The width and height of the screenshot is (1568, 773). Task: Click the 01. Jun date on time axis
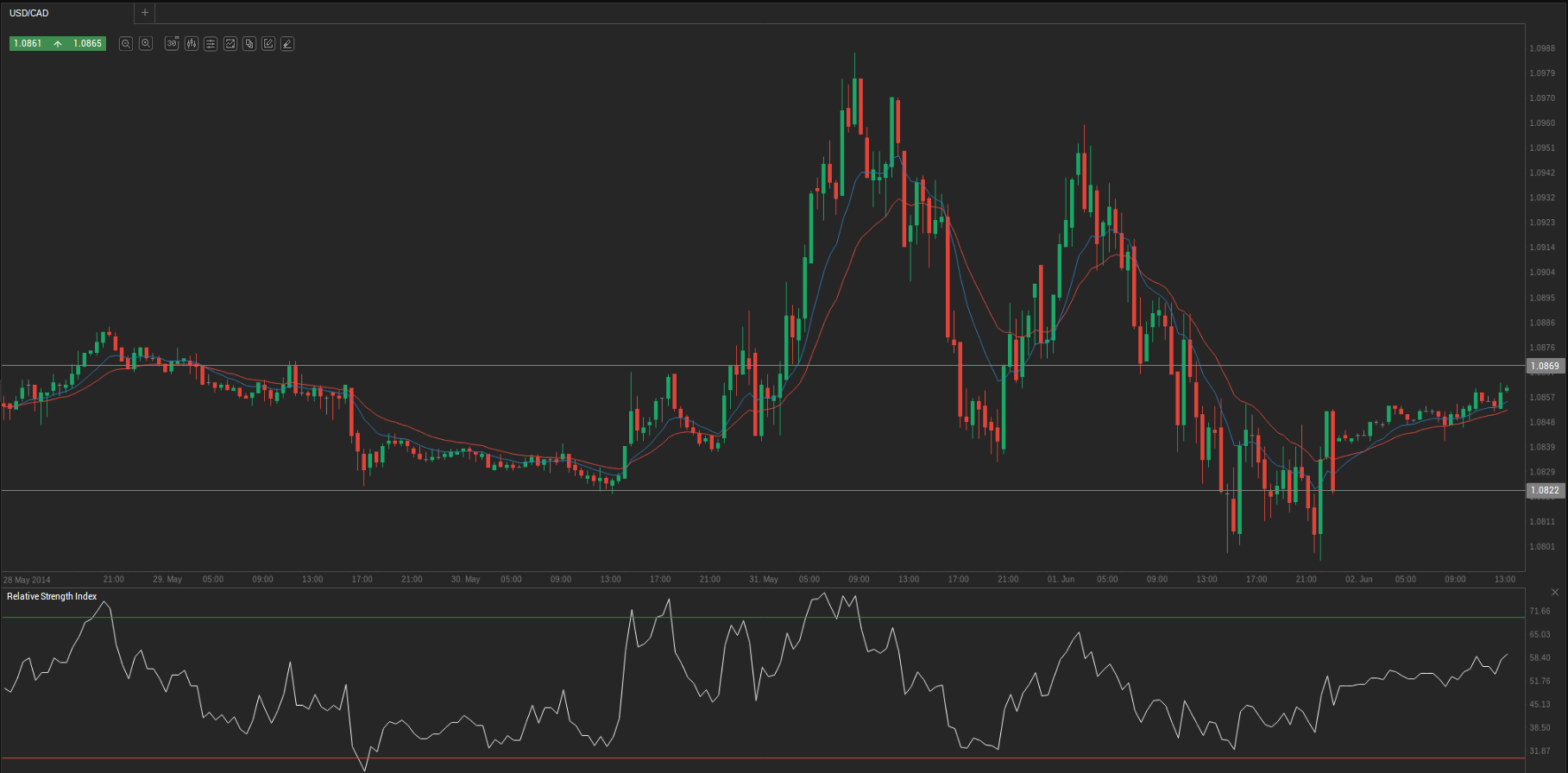pos(1061,579)
